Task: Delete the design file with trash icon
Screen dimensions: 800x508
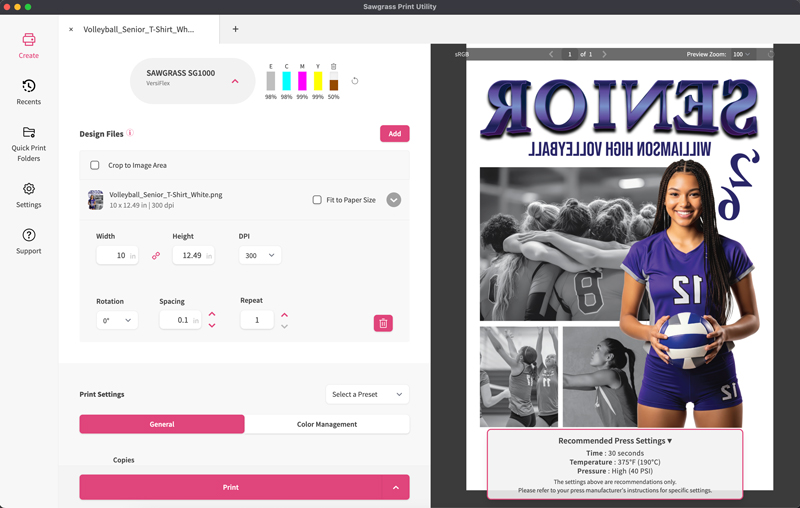Action: (383, 323)
